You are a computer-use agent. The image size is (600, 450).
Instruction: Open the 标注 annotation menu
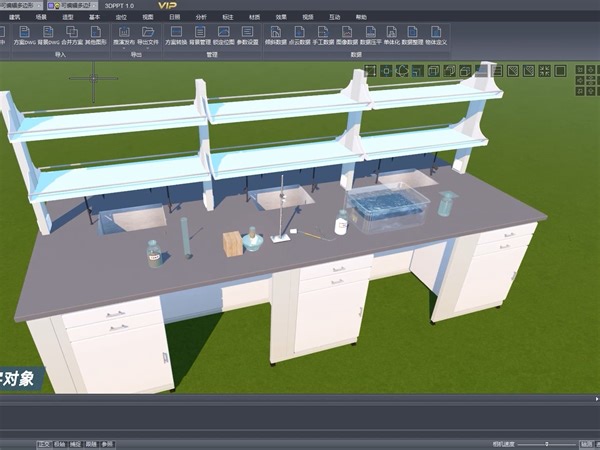pos(228,17)
